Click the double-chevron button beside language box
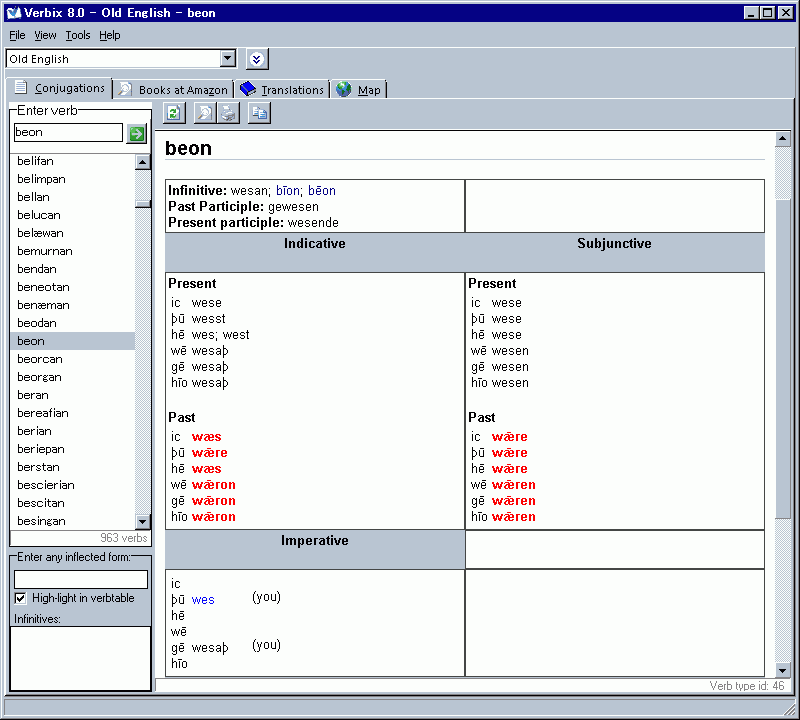The image size is (800, 720). click(x=257, y=60)
